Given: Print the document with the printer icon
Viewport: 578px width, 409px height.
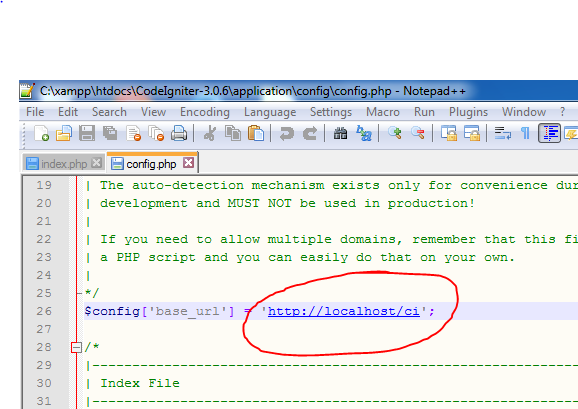Looking at the screenshot, I should pos(179,133).
